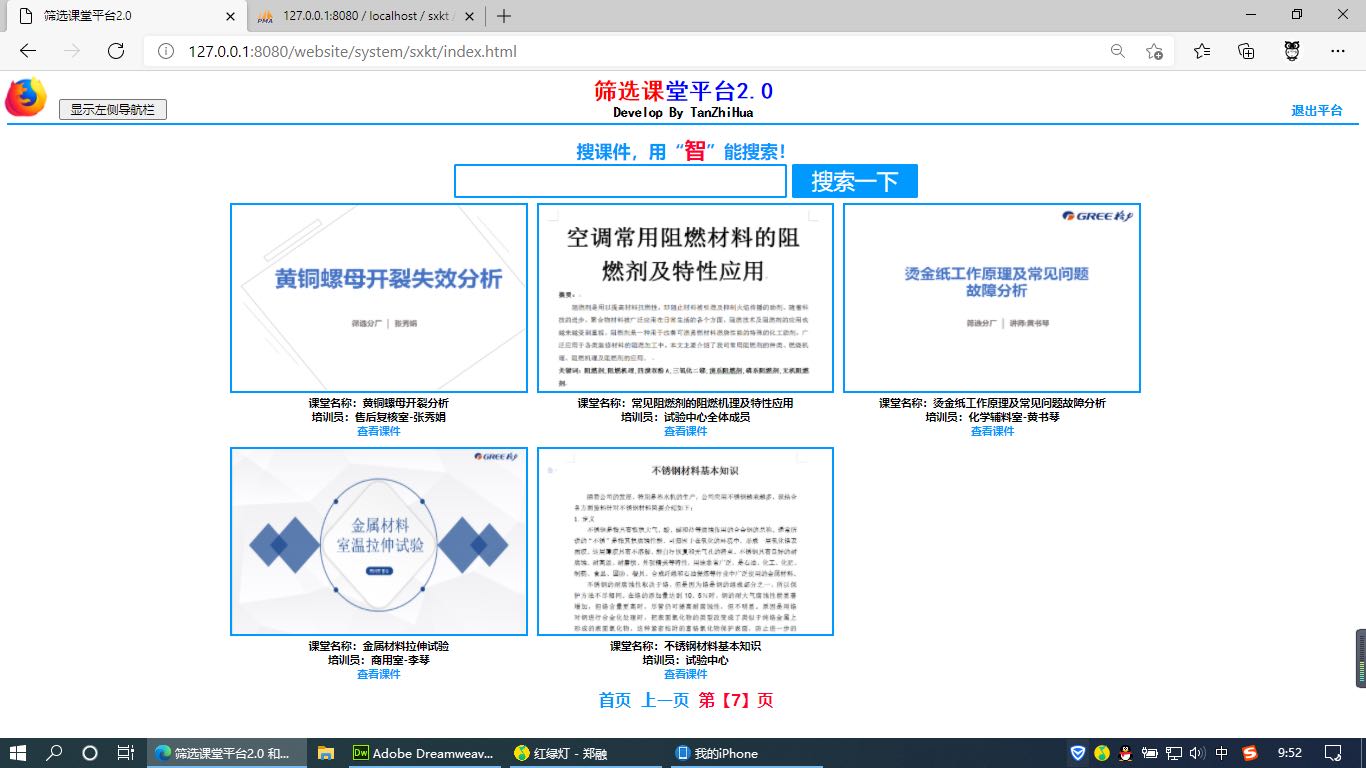The image size is (1366, 768).
Task: Go to 上一页 in the pagination
Action: click(x=665, y=700)
